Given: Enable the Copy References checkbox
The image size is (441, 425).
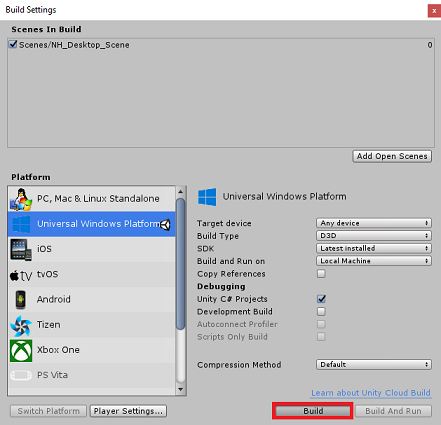Looking at the screenshot, I should (x=321, y=274).
